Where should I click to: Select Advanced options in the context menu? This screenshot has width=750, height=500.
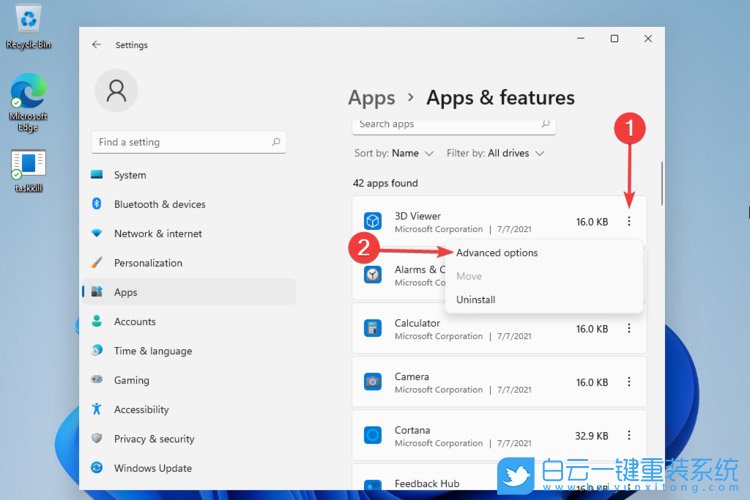[x=496, y=253]
